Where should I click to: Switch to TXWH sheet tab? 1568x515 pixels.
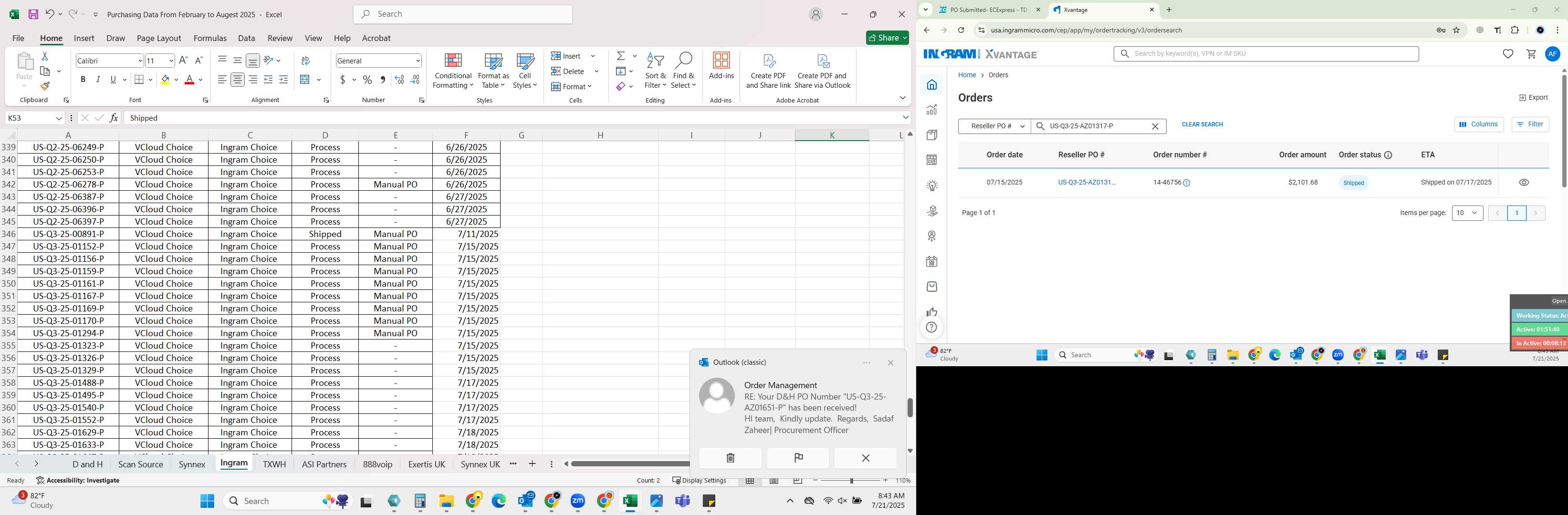click(274, 464)
